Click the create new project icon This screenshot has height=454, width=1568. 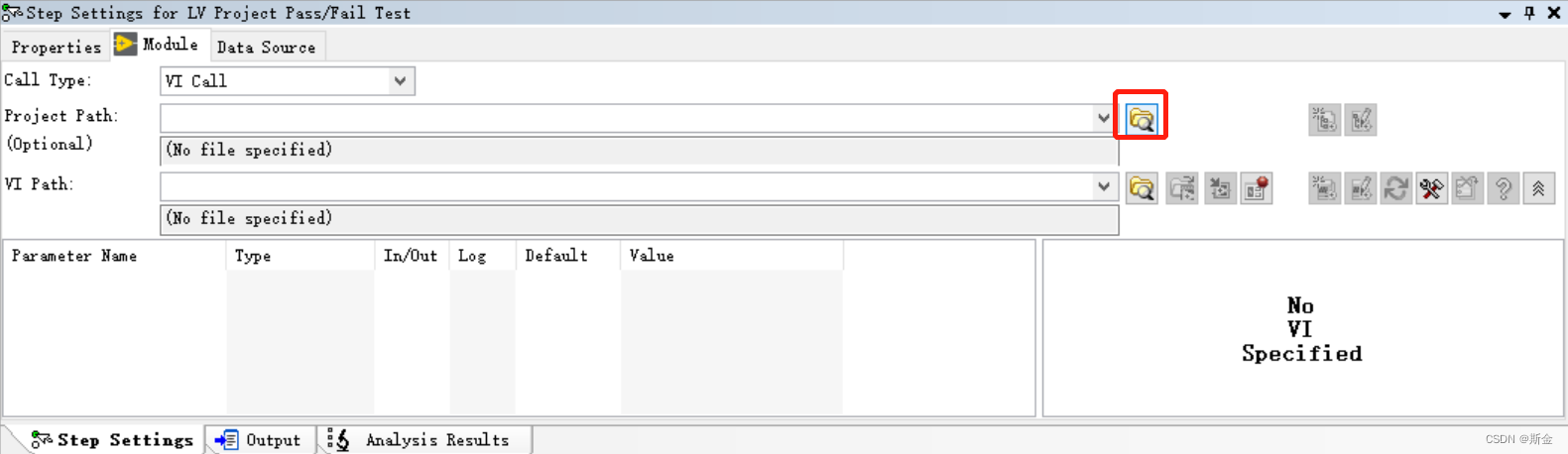[x=1324, y=120]
